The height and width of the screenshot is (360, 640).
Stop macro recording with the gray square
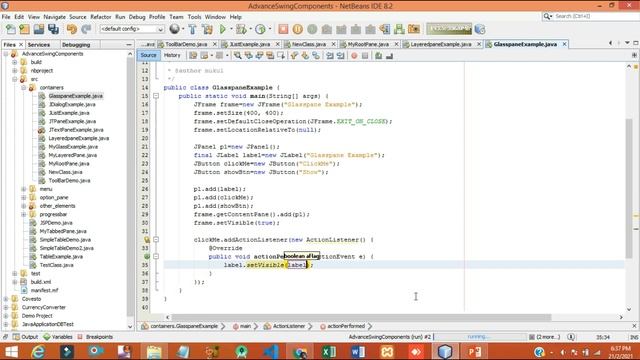(365, 56)
